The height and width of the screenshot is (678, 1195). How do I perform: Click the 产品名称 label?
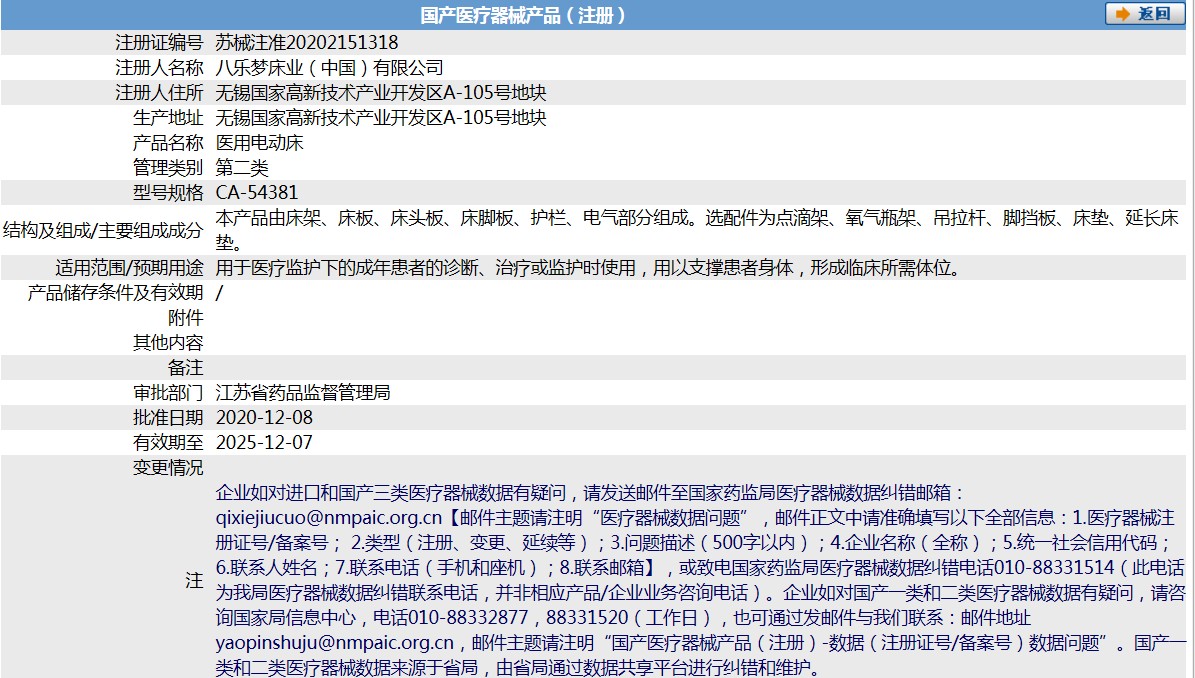pos(168,143)
